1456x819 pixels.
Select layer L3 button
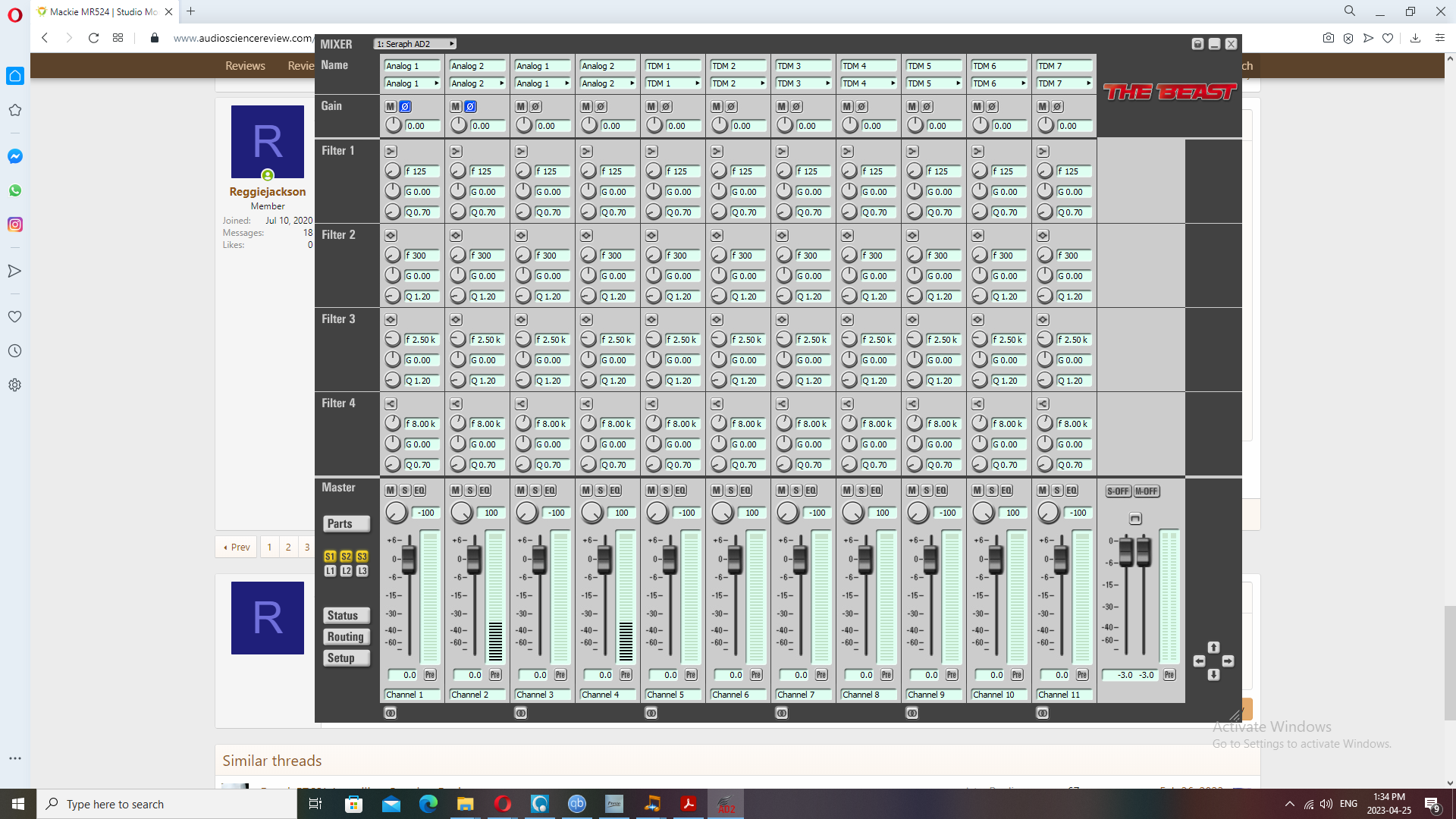pos(362,571)
